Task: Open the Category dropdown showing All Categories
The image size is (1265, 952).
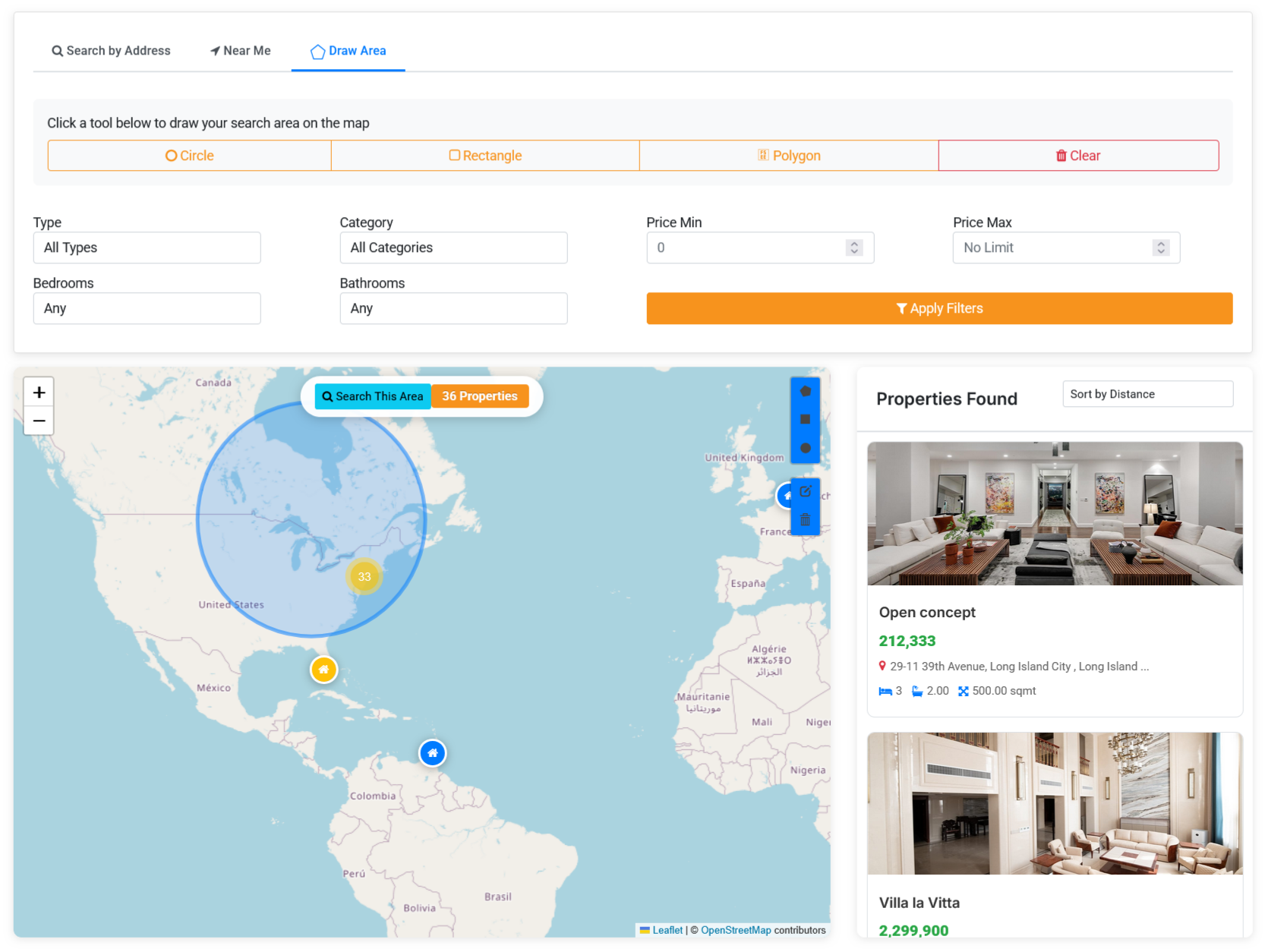Action: [x=453, y=247]
